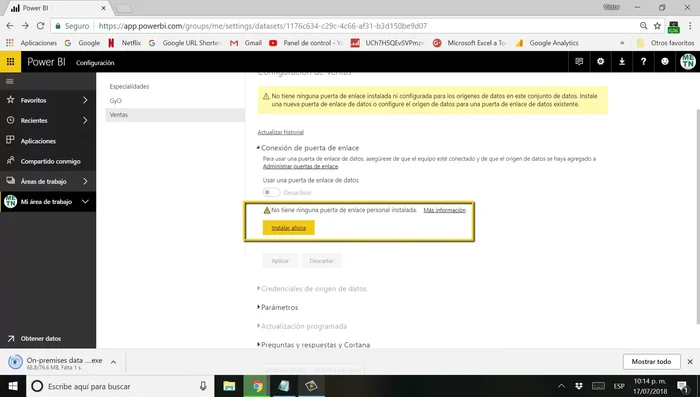Open the Gmail bookmark
Image resolution: width=700 pixels, height=397 pixels.
click(246, 43)
